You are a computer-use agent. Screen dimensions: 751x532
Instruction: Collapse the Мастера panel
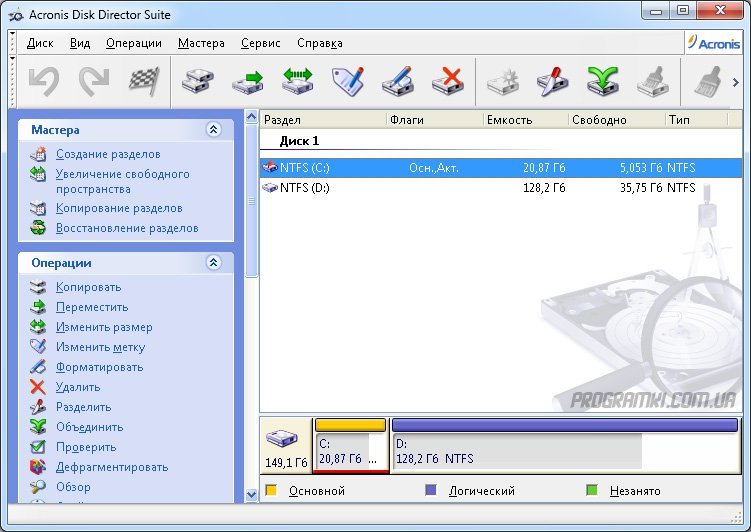click(x=213, y=130)
